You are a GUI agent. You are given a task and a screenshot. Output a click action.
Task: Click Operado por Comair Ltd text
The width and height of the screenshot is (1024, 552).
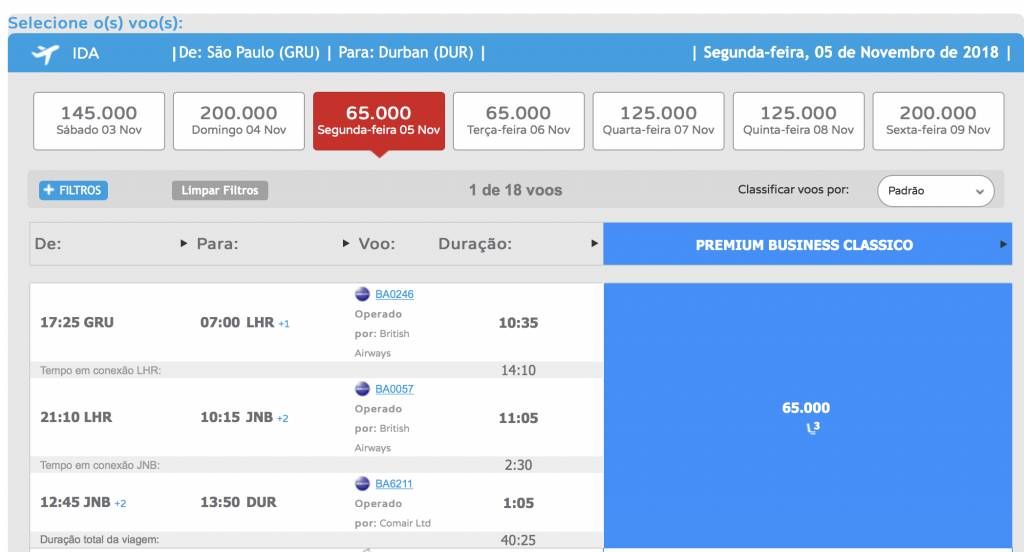point(392,513)
